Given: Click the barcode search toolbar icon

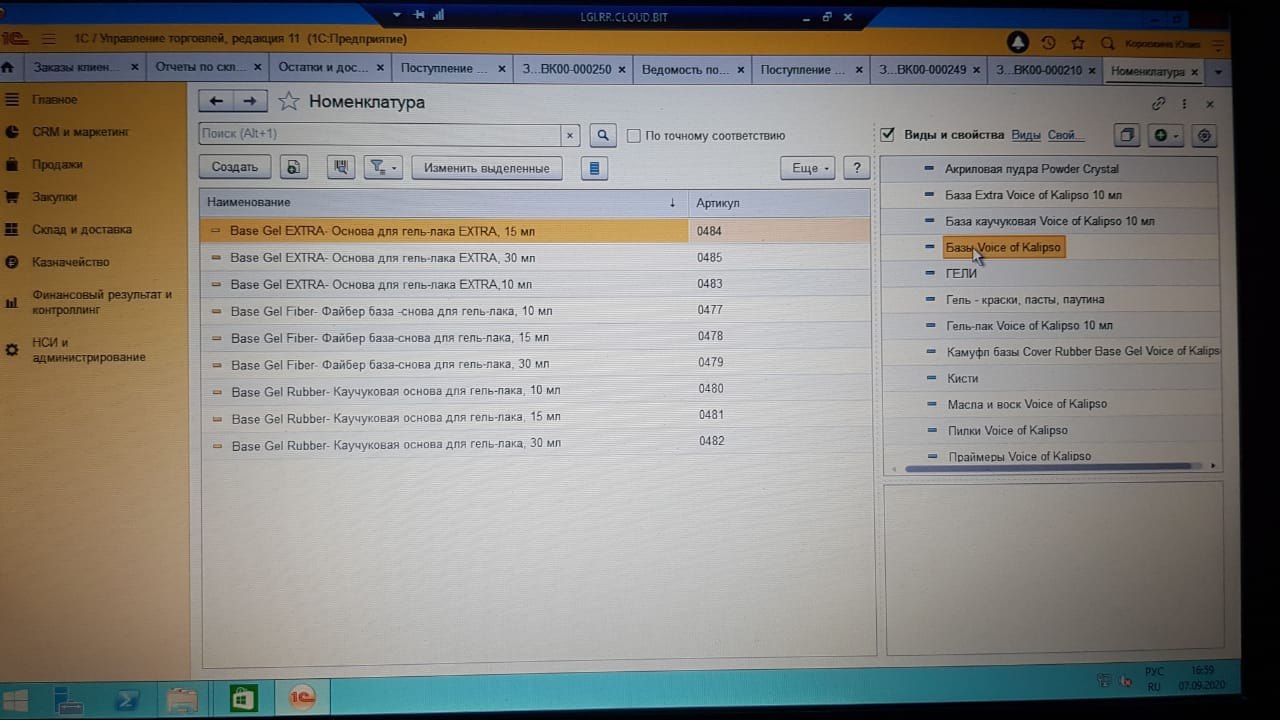Looking at the screenshot, I should tap(341, 168).
